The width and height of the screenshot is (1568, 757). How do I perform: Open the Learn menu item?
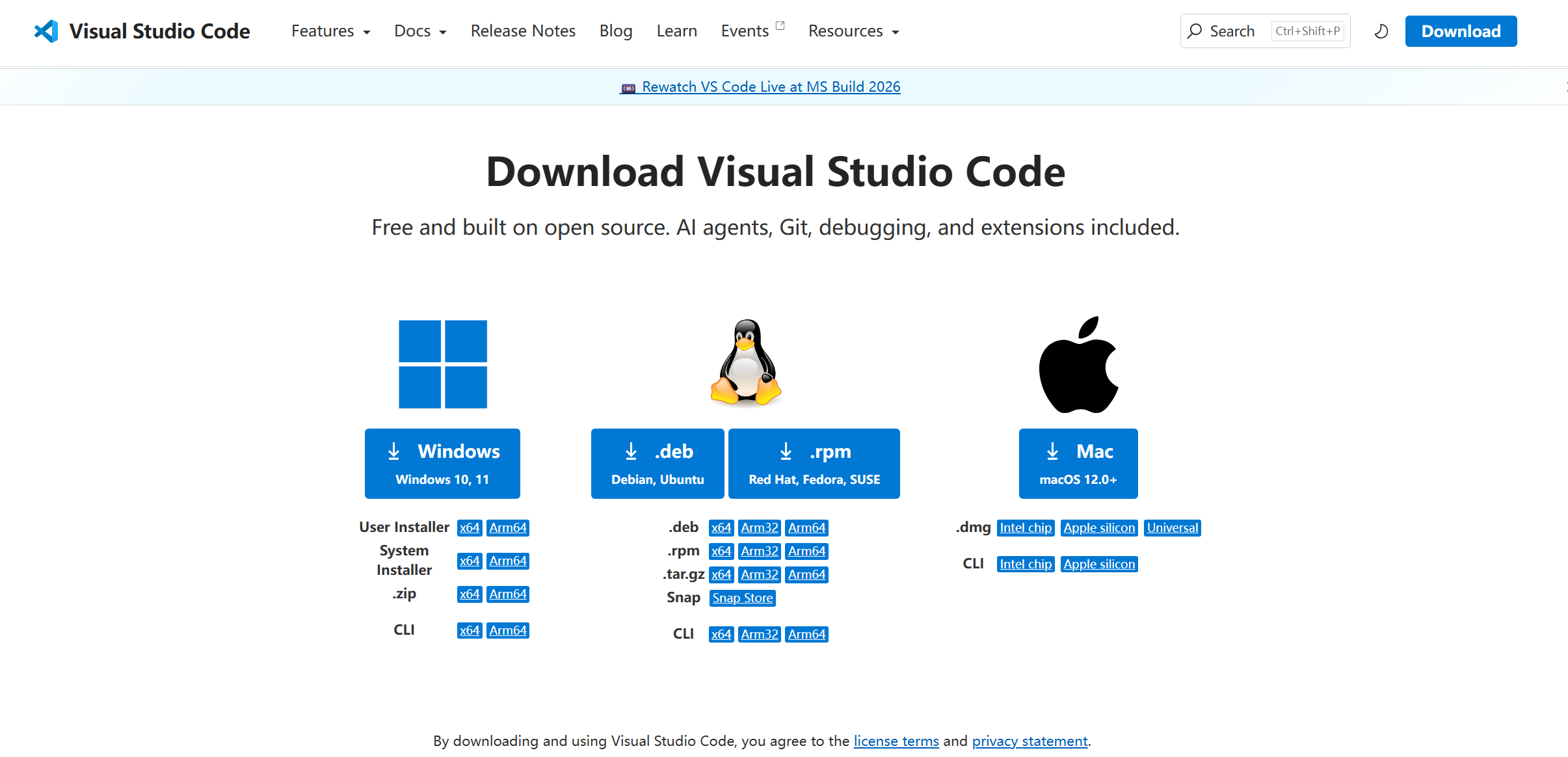point(676,31)
